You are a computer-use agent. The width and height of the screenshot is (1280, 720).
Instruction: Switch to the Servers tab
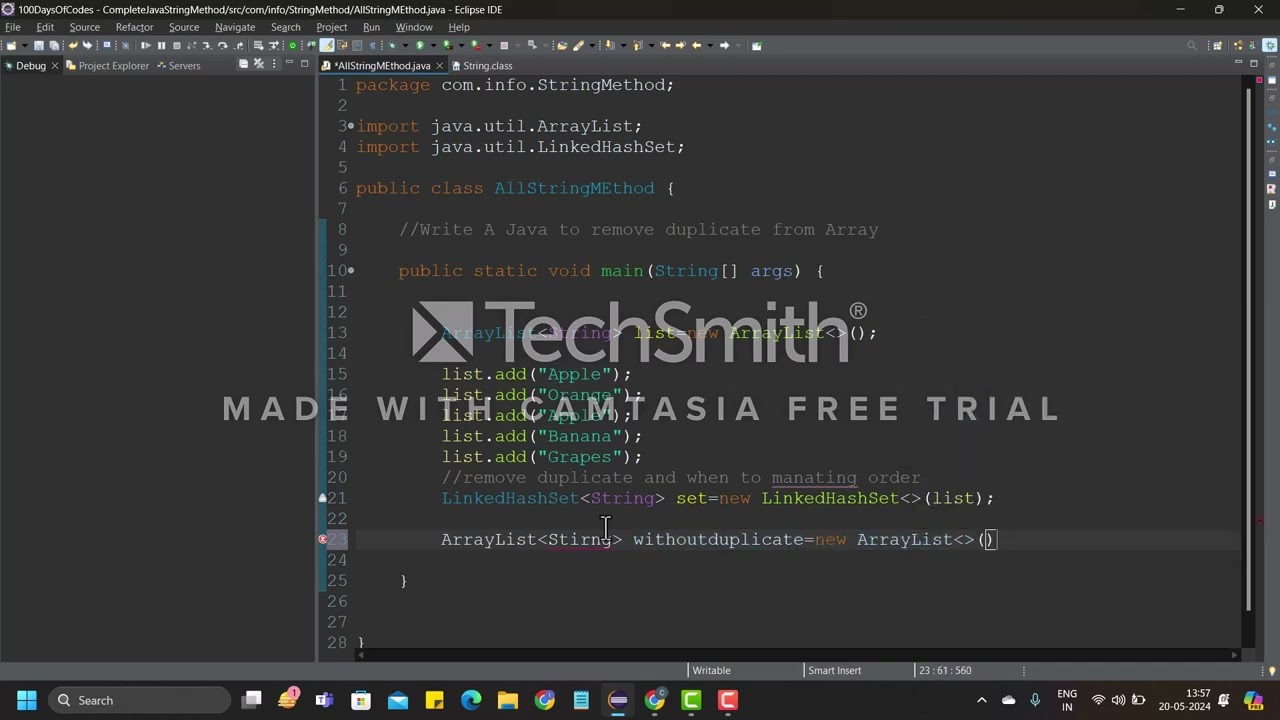pos(178,65)
